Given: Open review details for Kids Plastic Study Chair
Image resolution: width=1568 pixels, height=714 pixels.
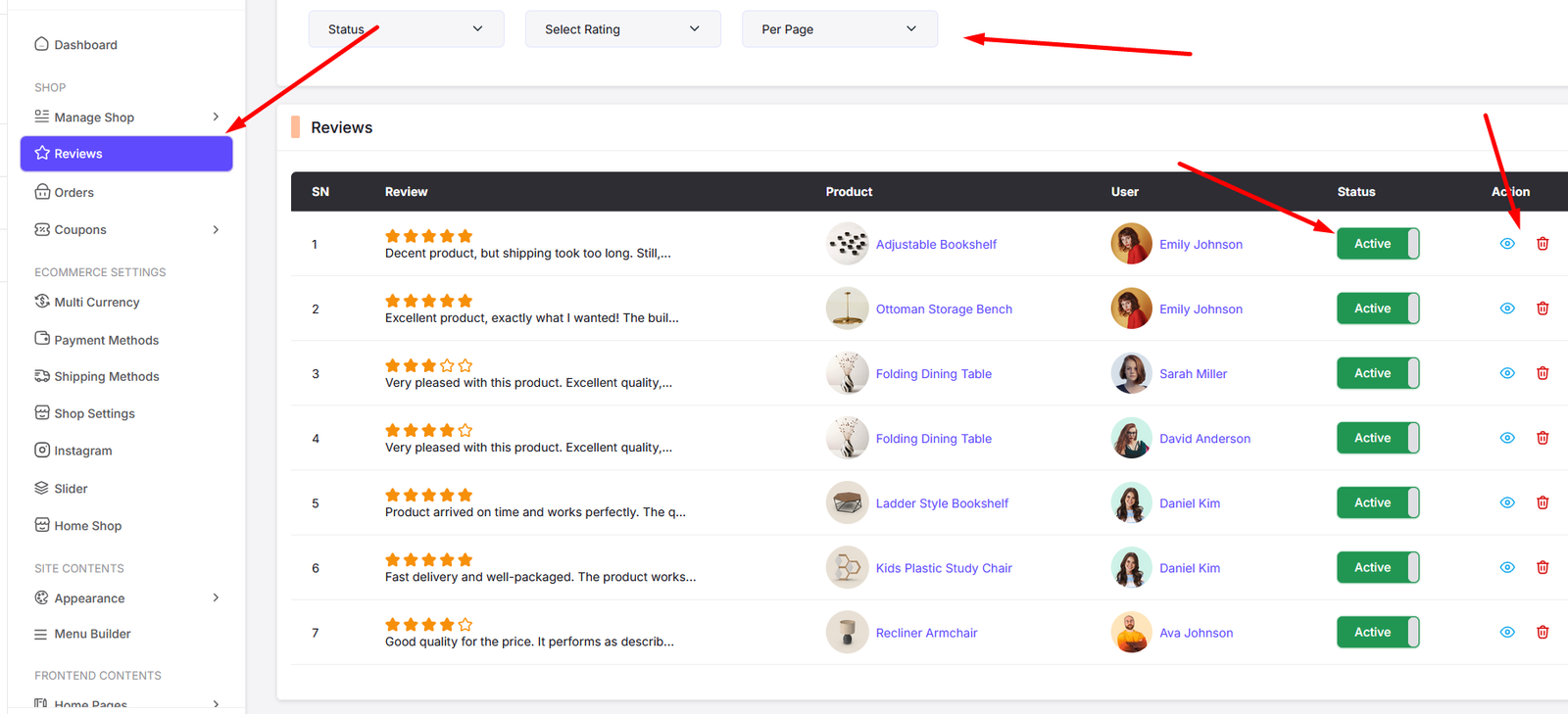Looking at the screenshot, I should [x=1507, y=568].
